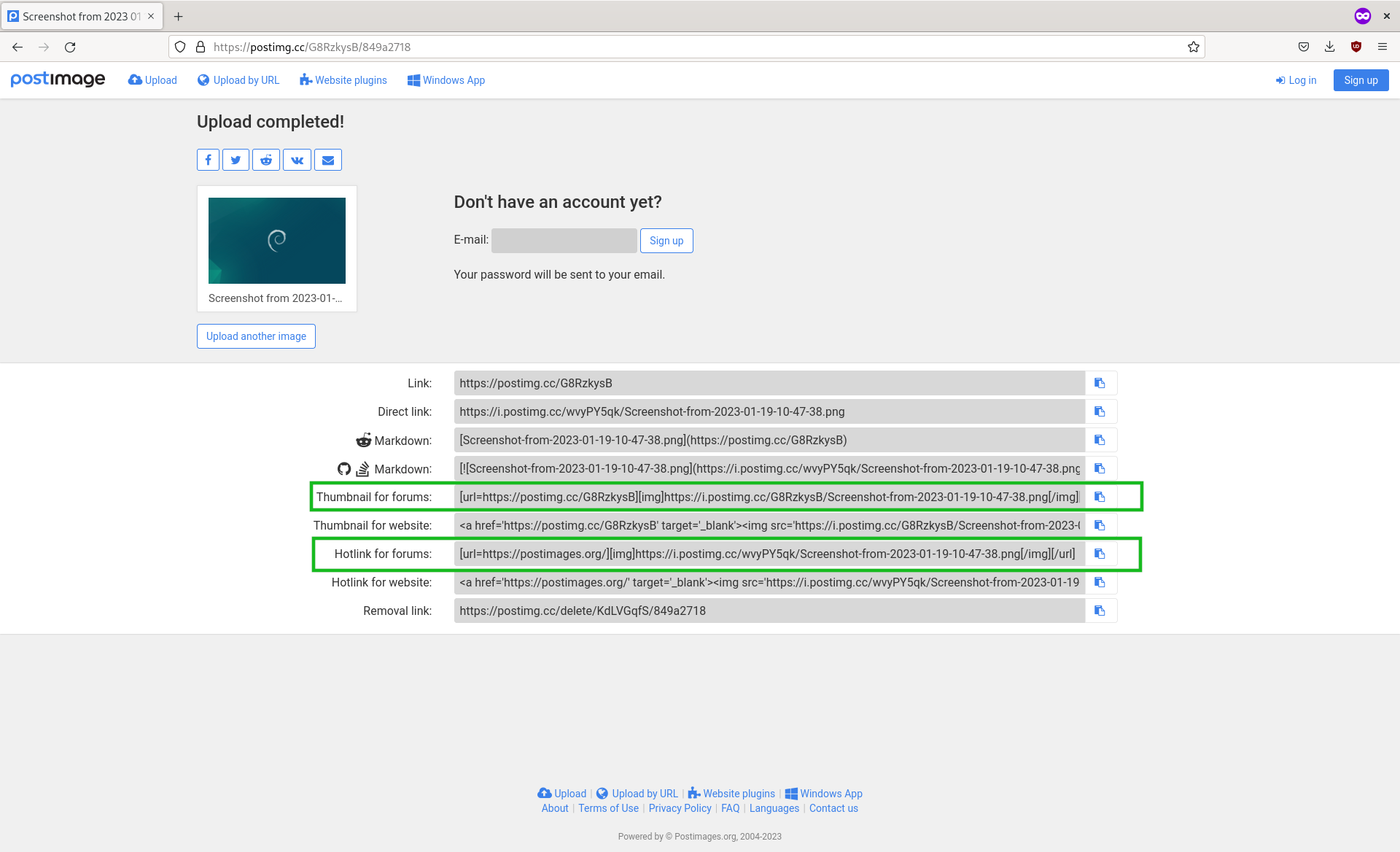This screenshot has width=1400, height=852.
Task: Open uBlock Origin extension
Action: [1356, 47]
